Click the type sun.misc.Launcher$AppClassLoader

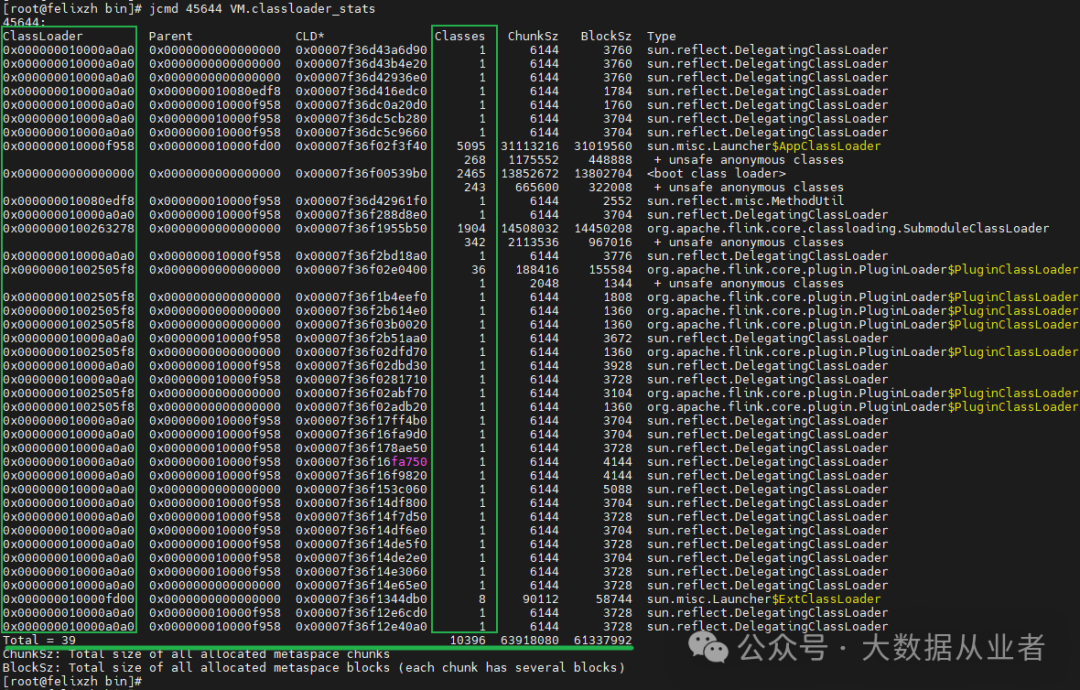763,146
